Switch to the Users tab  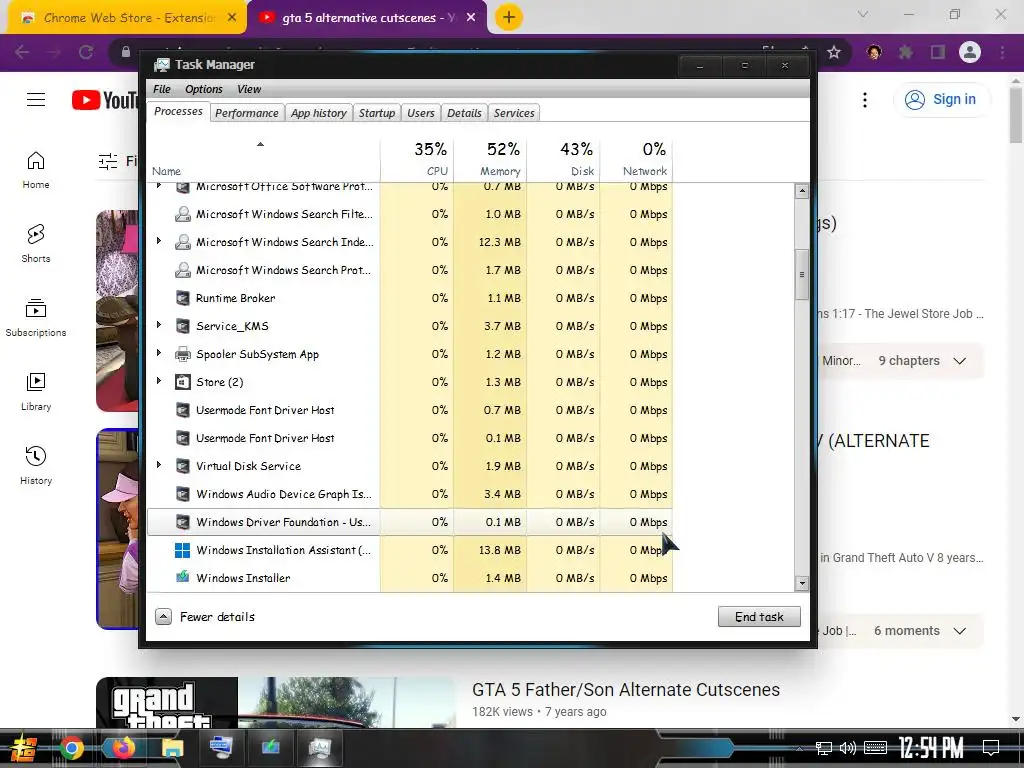[x=421, y=113]
